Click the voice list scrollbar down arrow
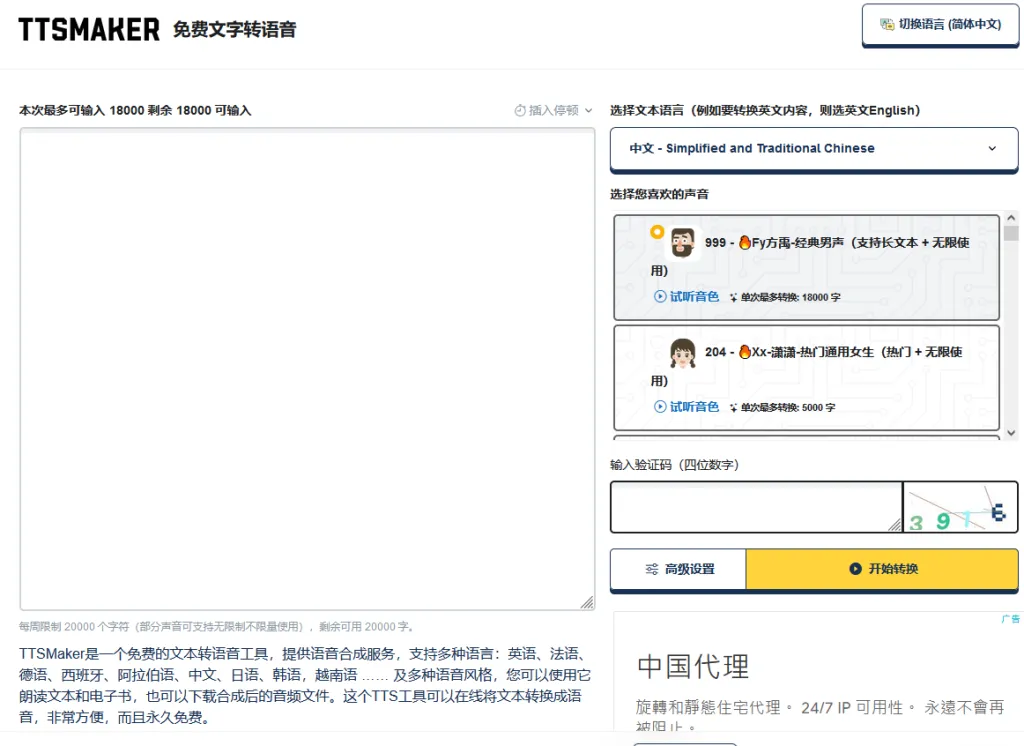 click(1011, 432)
